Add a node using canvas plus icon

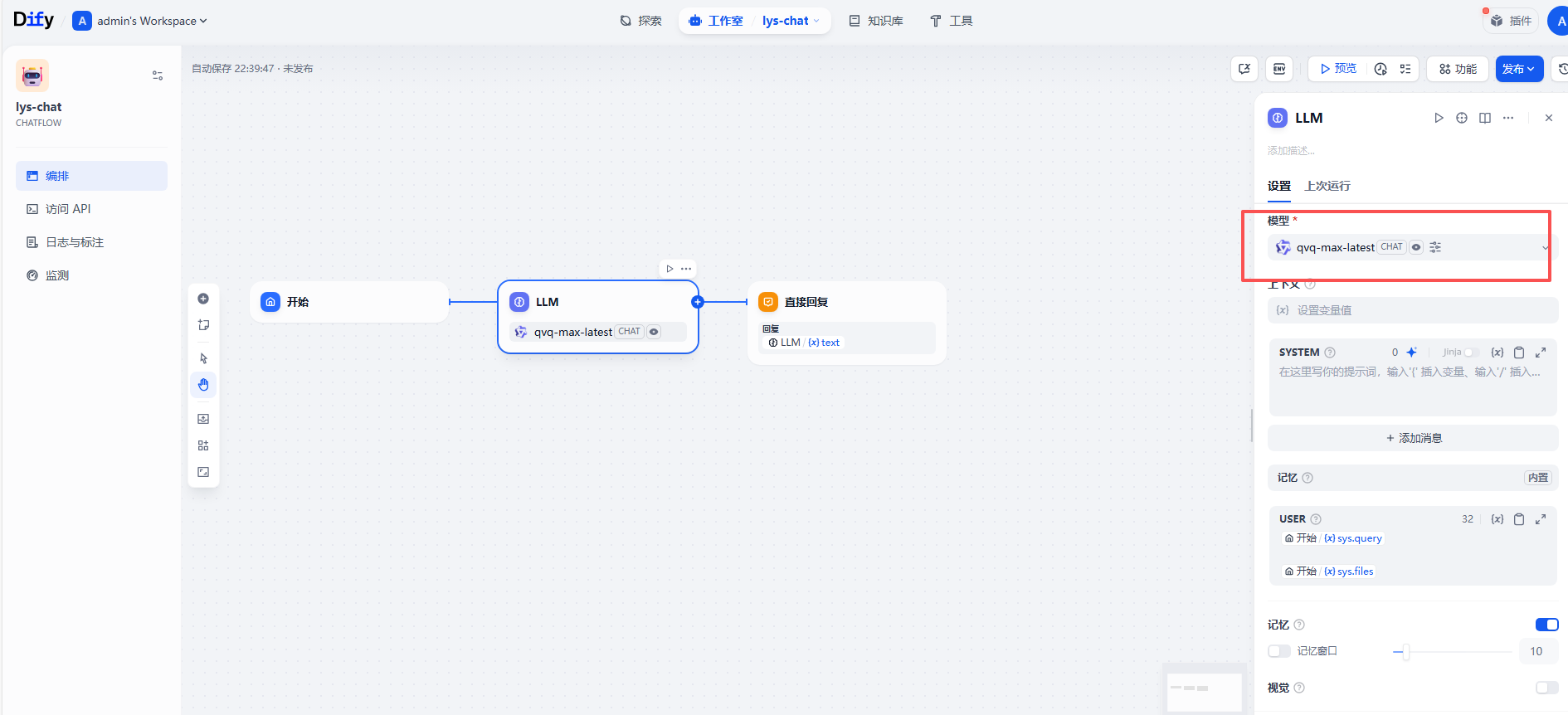(x=203, y=299)
